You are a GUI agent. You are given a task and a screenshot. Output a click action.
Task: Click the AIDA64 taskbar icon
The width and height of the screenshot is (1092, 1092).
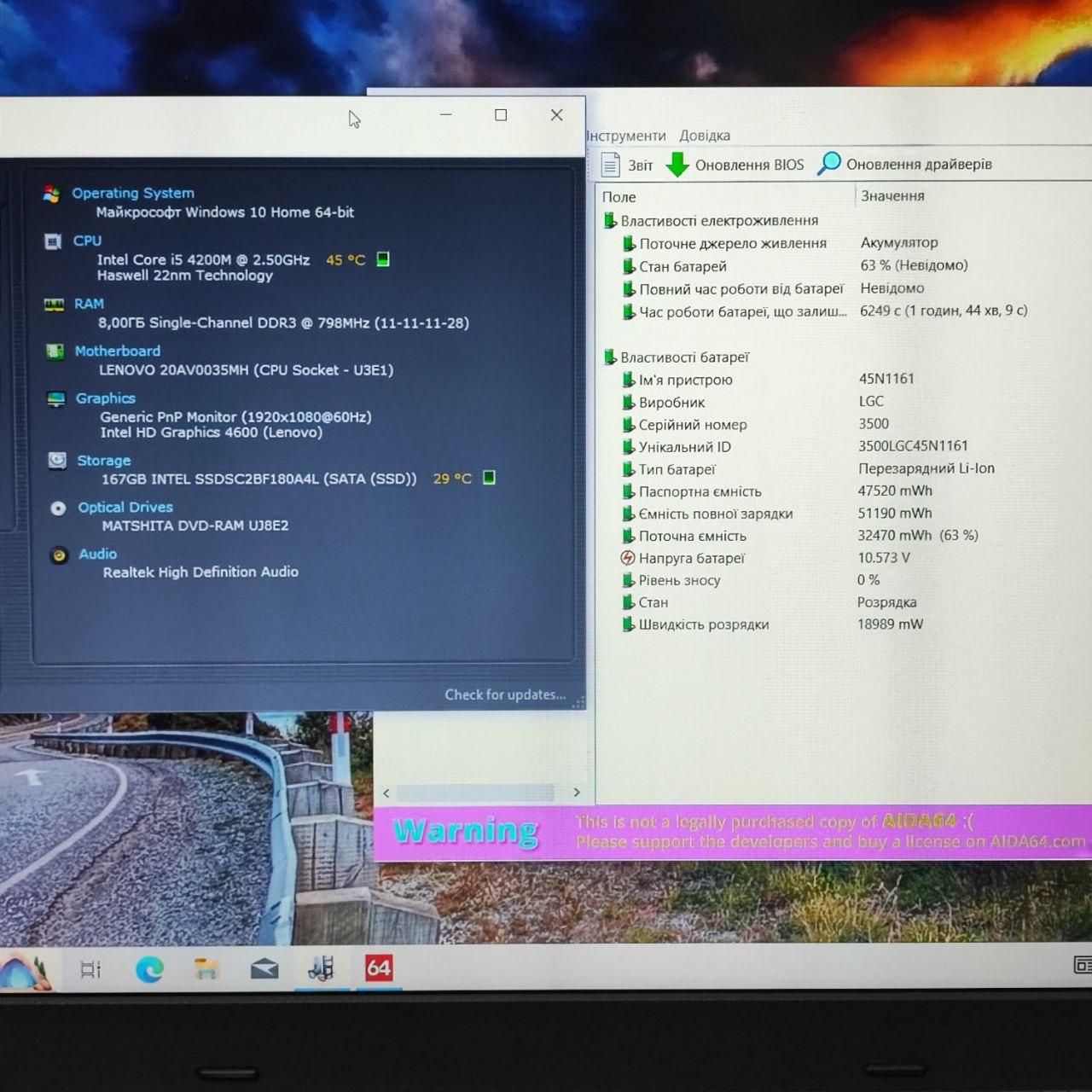(x=379, y=968)
